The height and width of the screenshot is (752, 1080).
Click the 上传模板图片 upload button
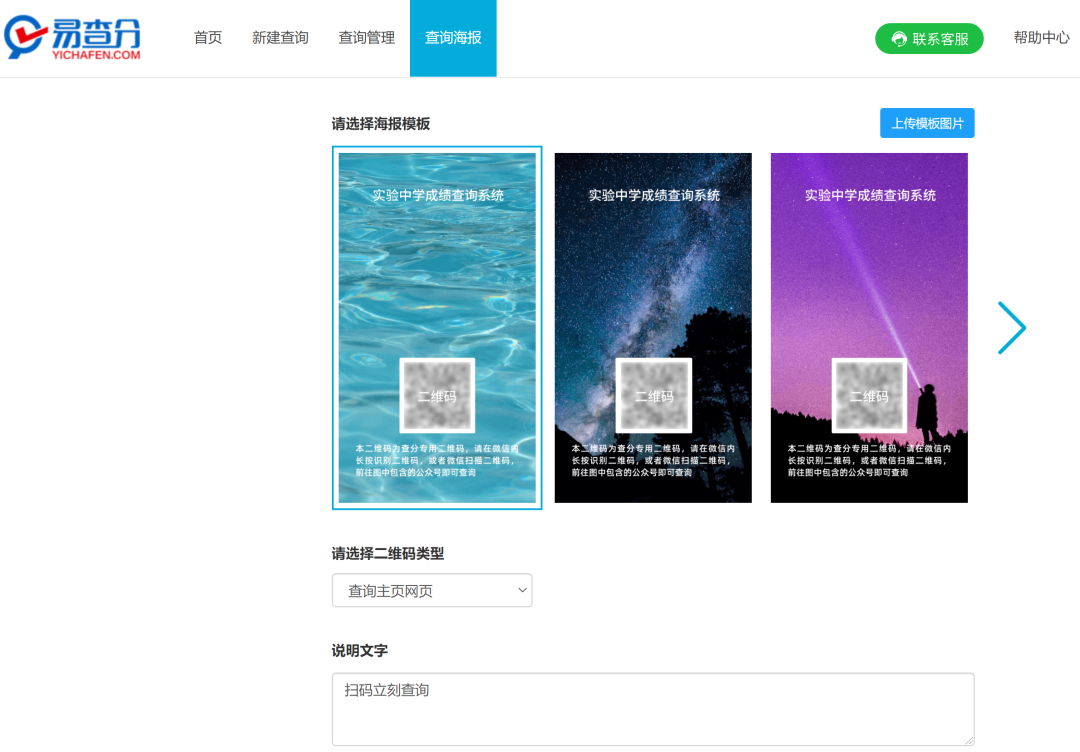[927, 123]
